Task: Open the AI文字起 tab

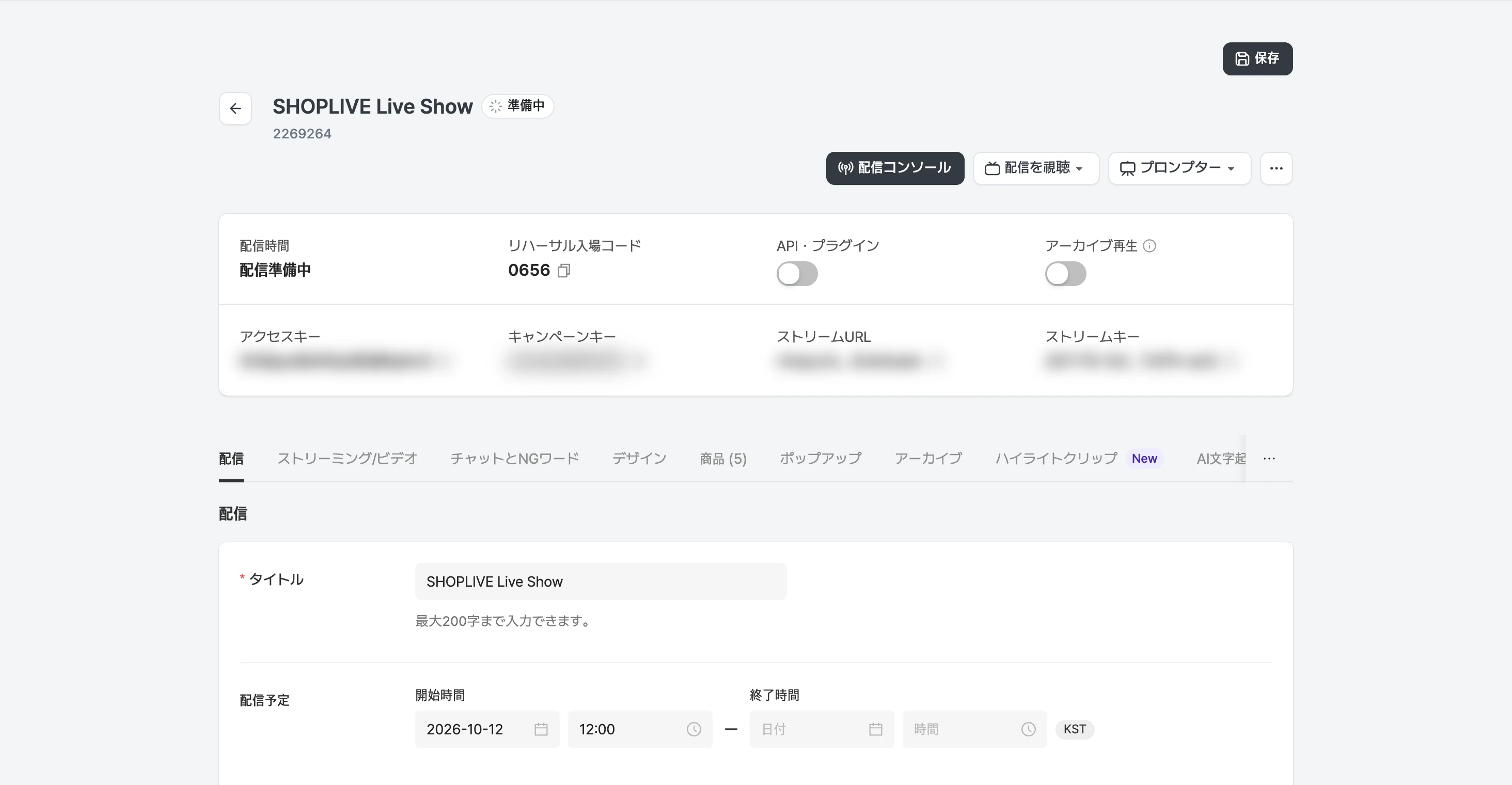Action: (x=1221, y=459)
